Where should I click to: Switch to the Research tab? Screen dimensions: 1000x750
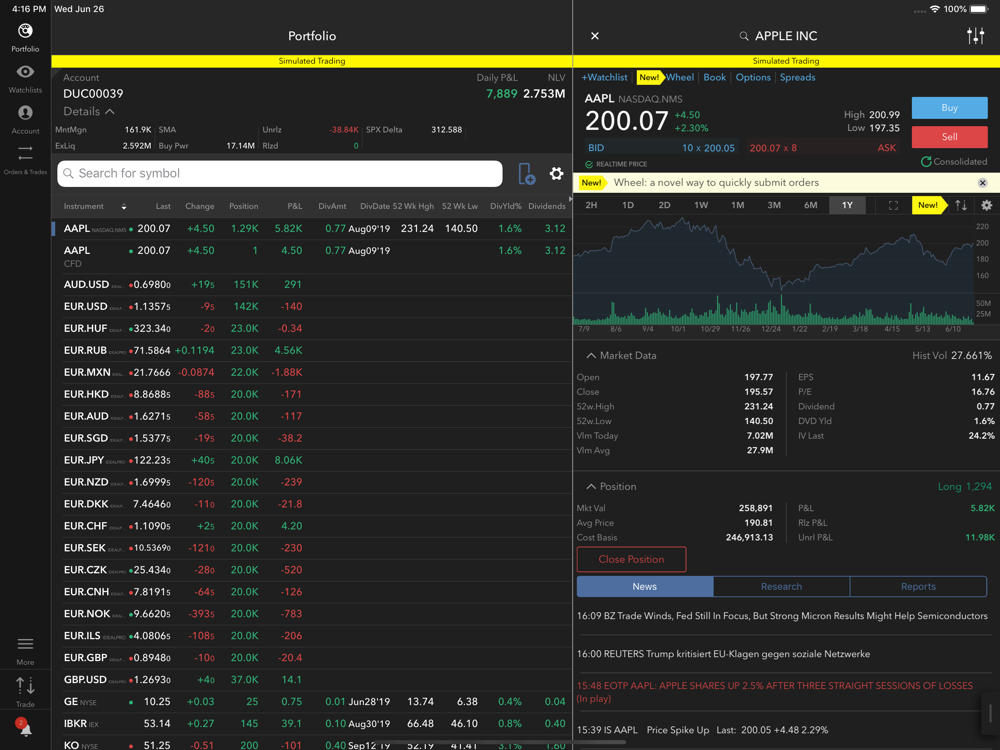(781, 587)
